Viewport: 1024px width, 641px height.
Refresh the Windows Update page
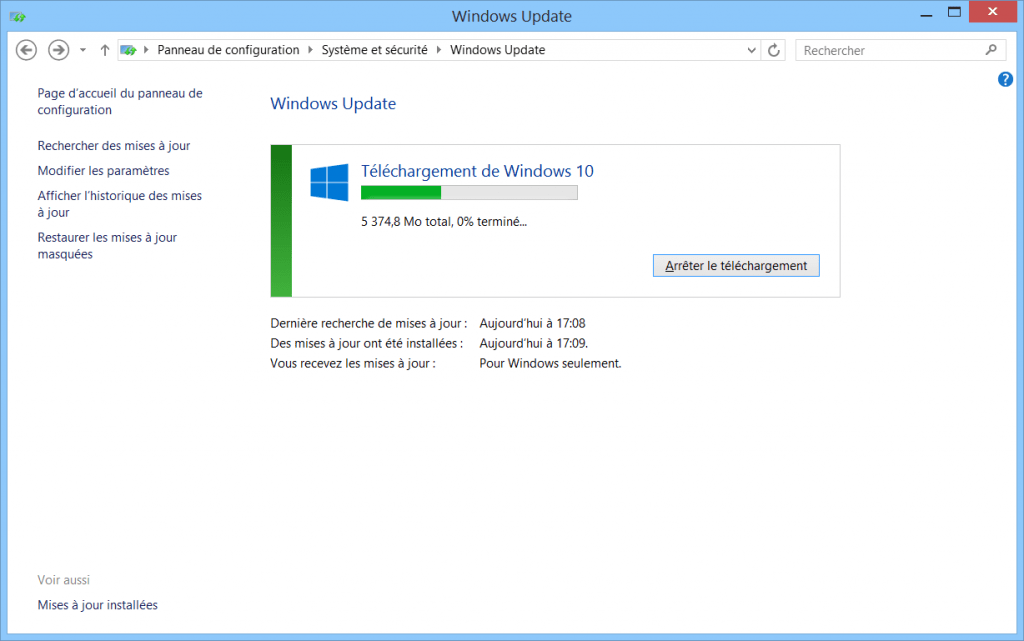(x=774, y=50)
